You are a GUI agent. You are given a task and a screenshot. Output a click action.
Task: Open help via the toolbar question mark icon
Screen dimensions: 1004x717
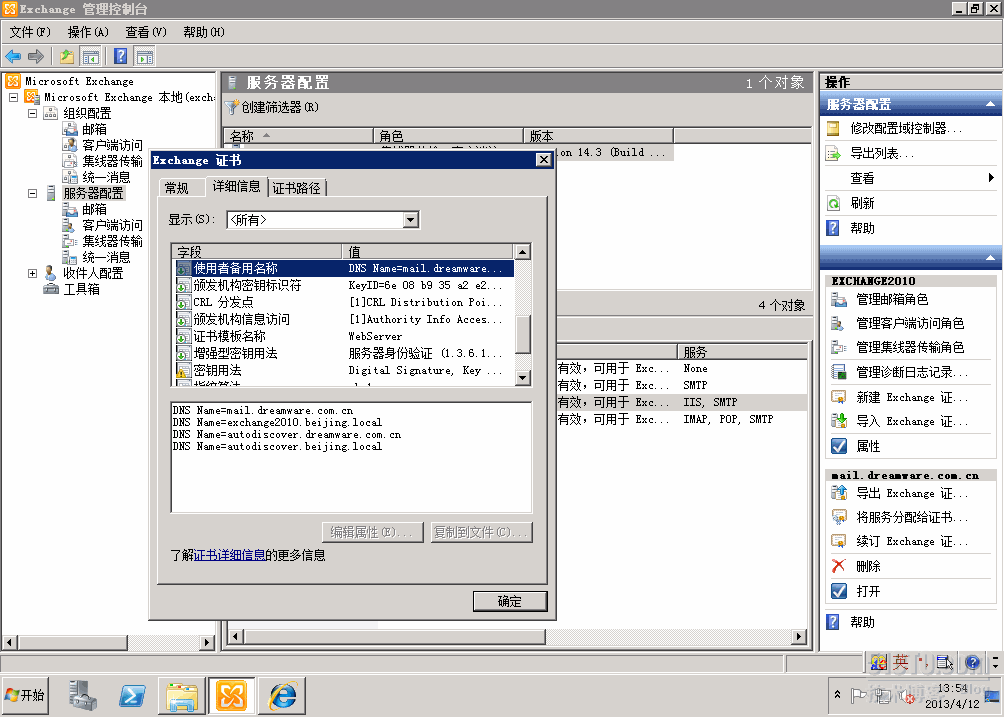(120, 56)
